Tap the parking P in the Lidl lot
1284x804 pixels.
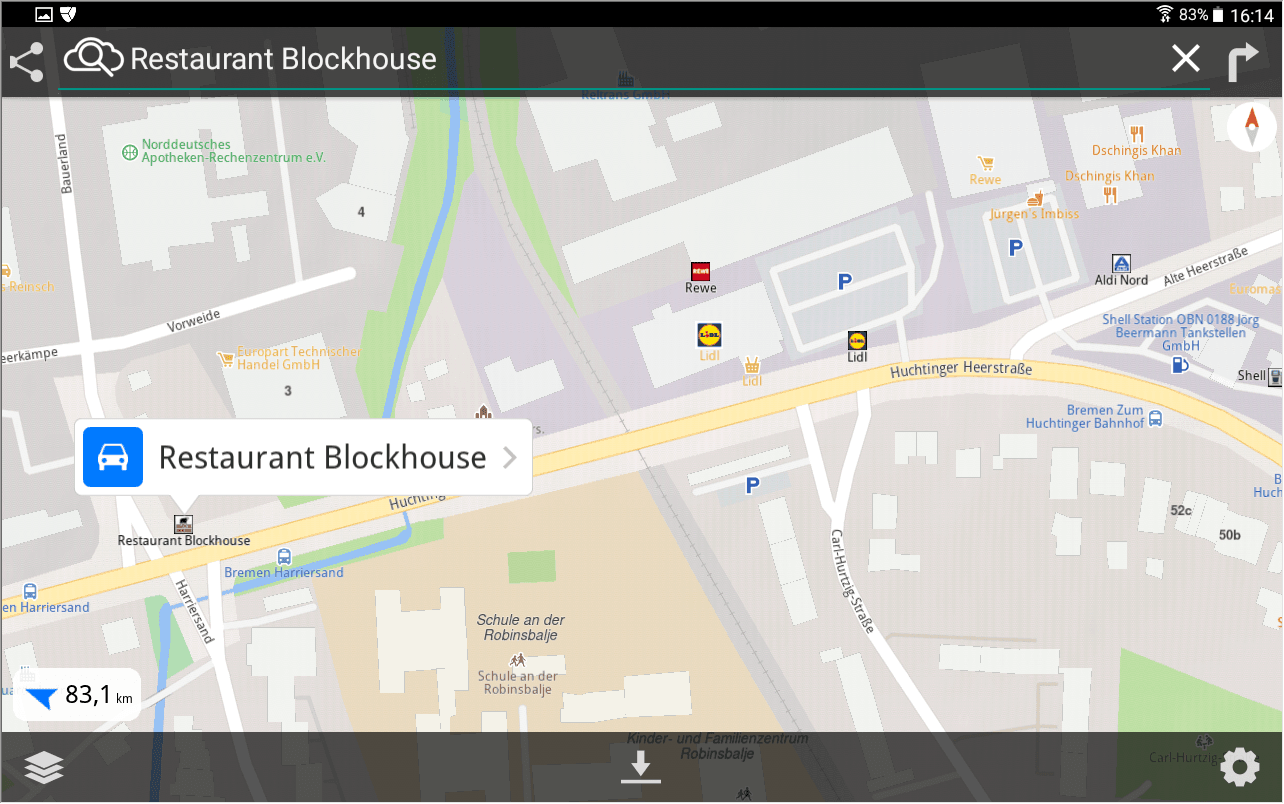(845, 283)
